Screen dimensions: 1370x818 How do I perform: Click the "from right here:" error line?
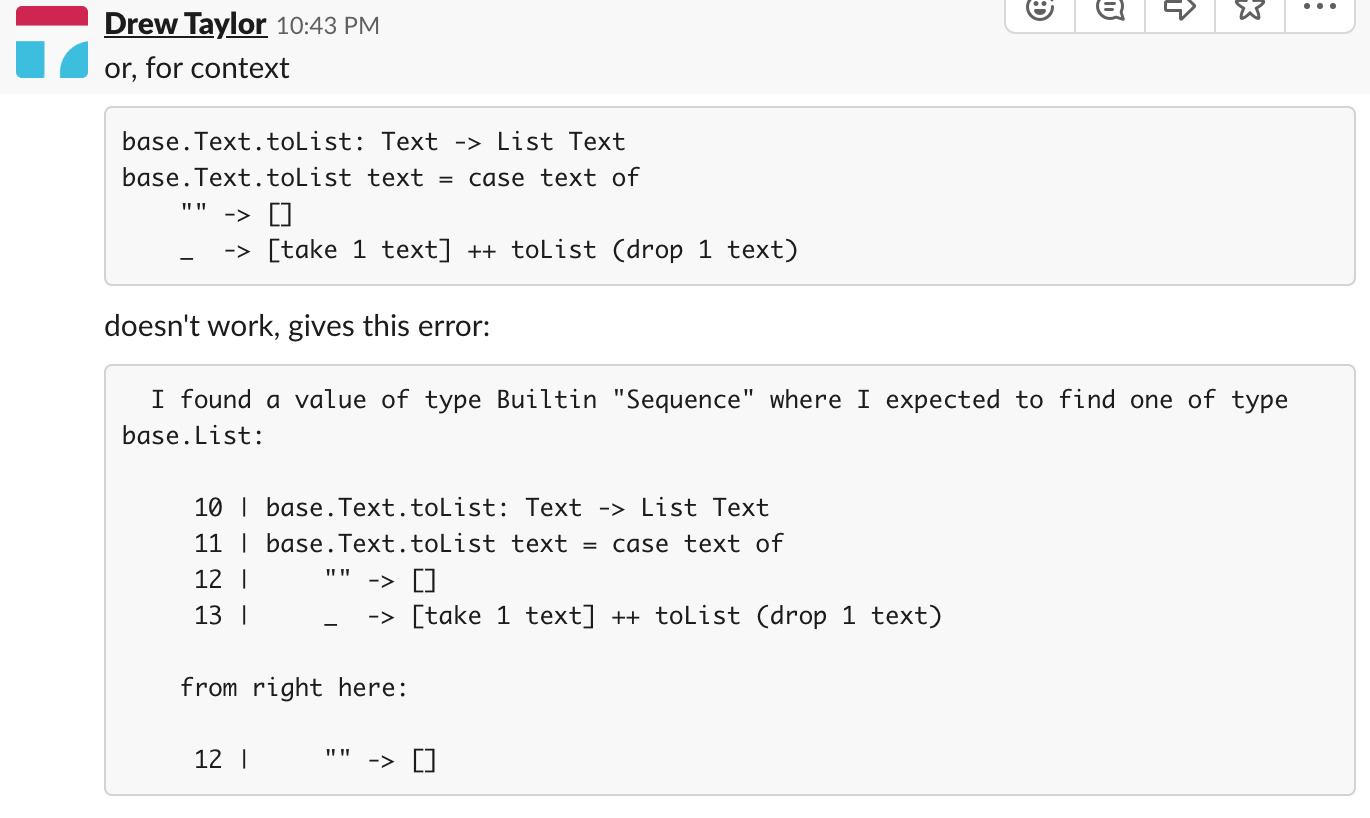tap(293, 687)
